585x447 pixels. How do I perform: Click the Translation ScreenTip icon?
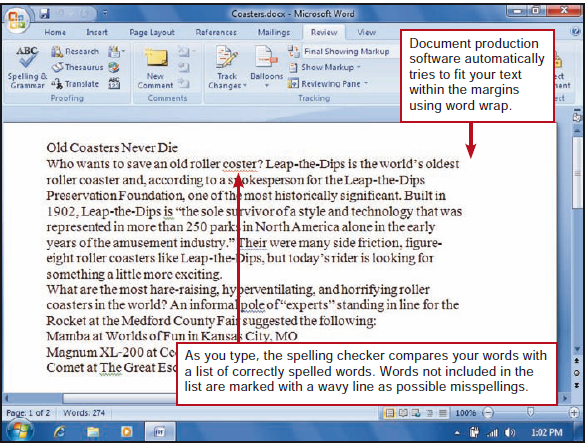point(113,51)
